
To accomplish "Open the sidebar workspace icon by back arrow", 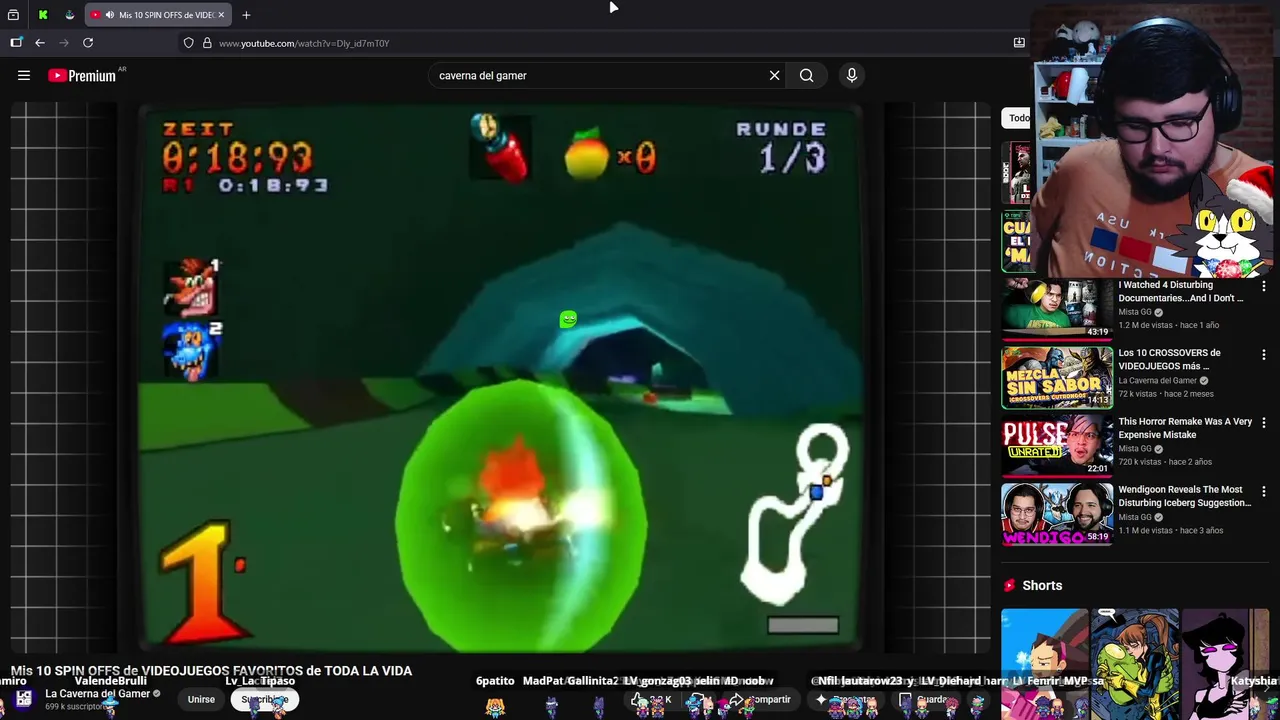I will pyautogui.click(x=16, y=43).
